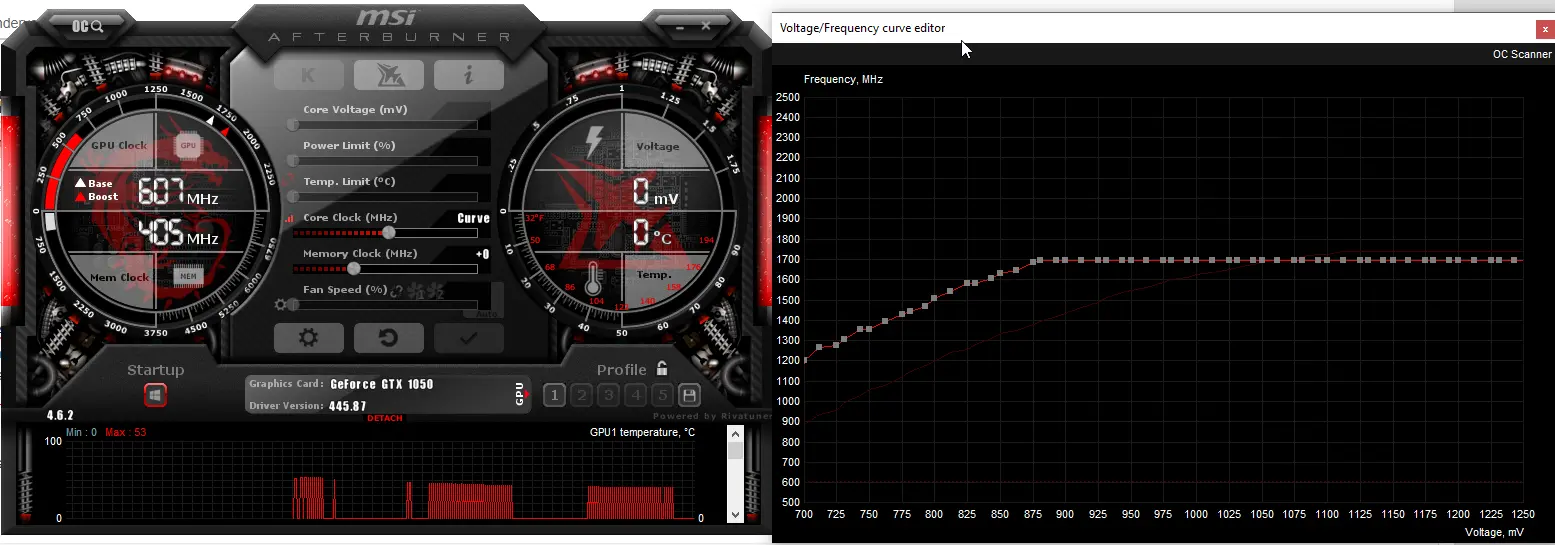Reset settings with the circular arrow button
The width and height of the screenshot is (1555, 545).
pyautogui.click(x=388, y=338)
